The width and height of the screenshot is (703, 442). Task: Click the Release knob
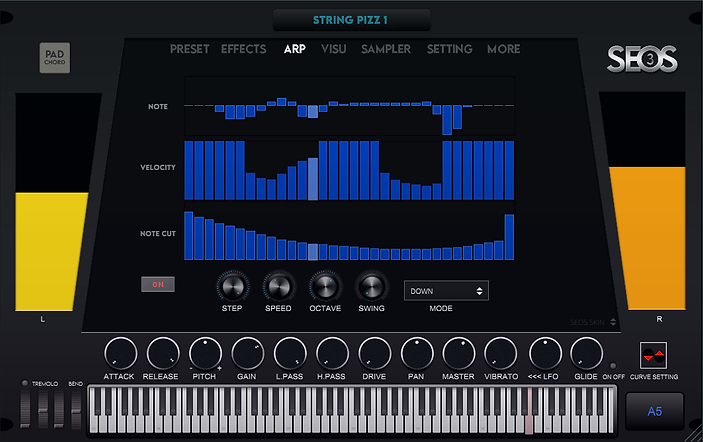(x=163, y=353)
